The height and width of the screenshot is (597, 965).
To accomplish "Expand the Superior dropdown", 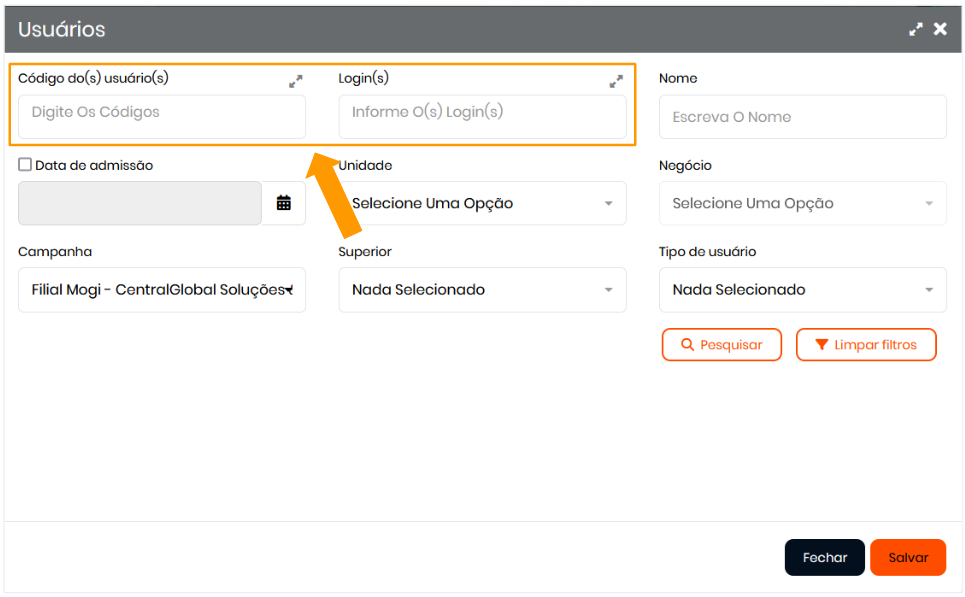I will pos(482,290).
